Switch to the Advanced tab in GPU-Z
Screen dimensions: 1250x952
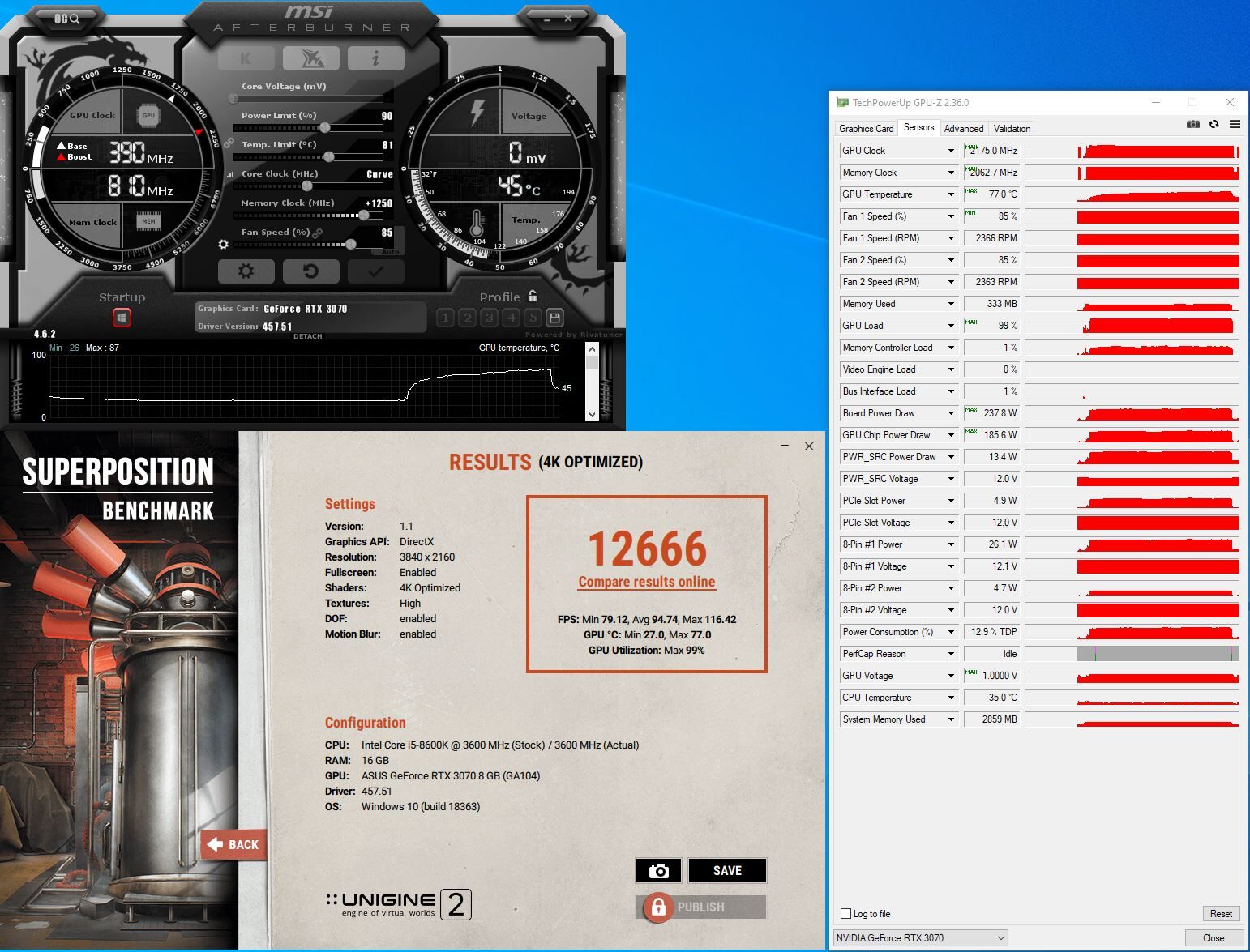[964, 129]
